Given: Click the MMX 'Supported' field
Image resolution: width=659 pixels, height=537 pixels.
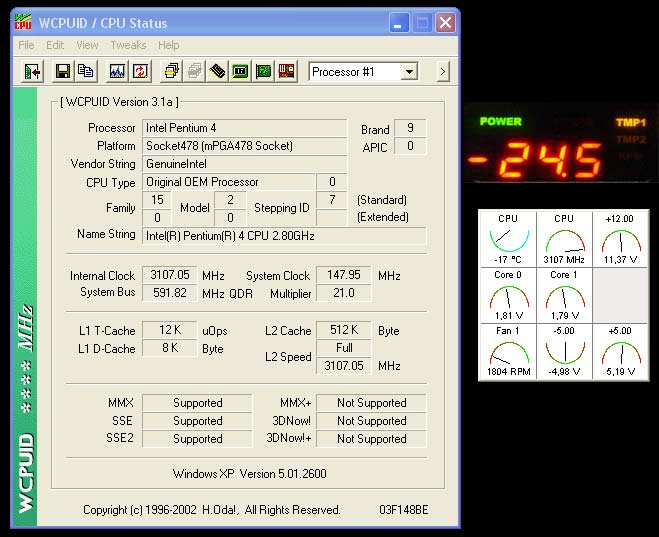Looking at the screenshot, I should click(x=198, y=403).
